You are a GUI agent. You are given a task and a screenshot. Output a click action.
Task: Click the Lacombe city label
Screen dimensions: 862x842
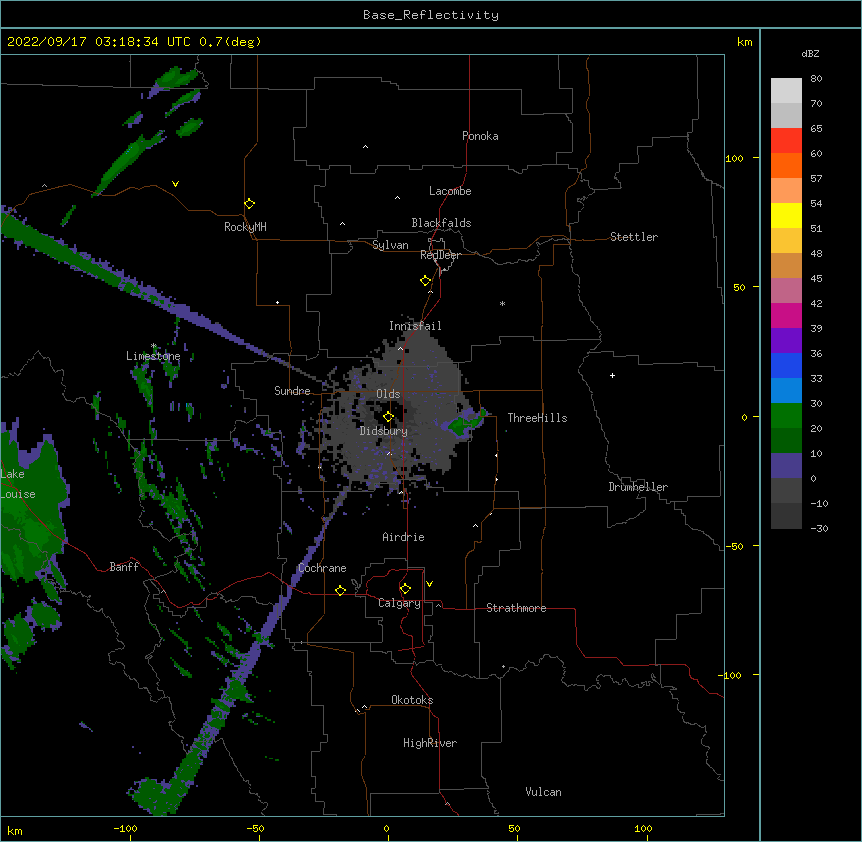[450, 191]
